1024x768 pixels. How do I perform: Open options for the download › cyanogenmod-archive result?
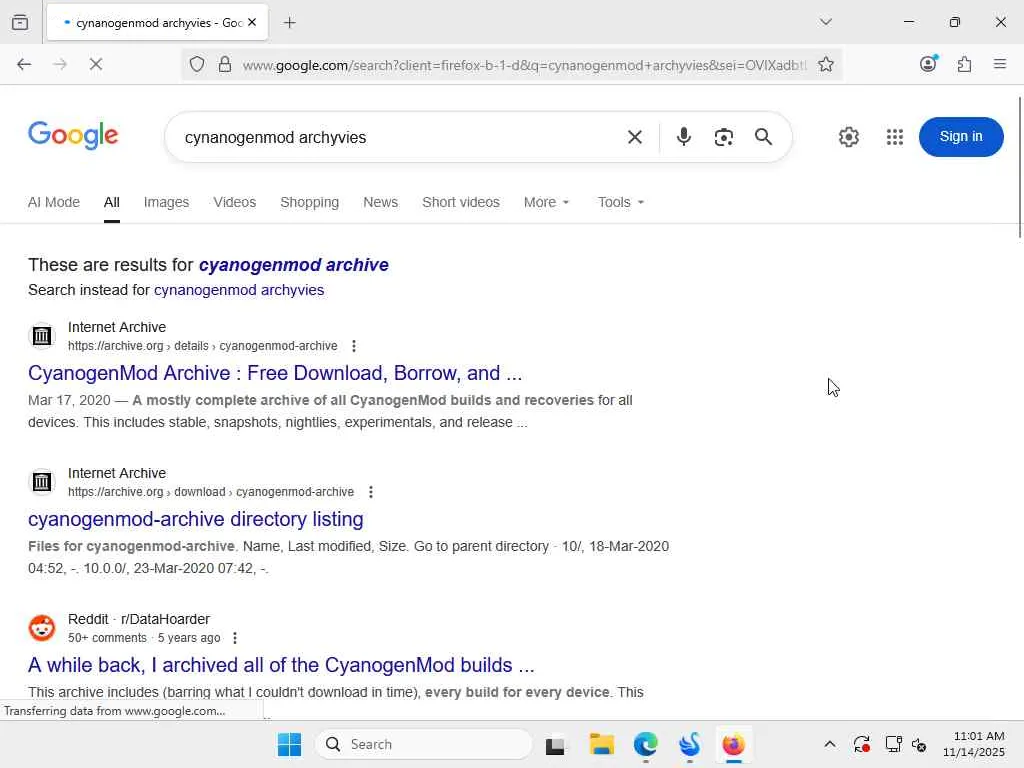[371, 492]
